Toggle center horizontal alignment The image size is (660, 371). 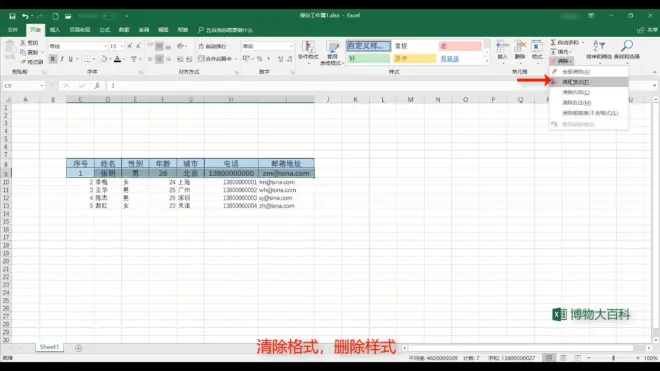point(159,59)
